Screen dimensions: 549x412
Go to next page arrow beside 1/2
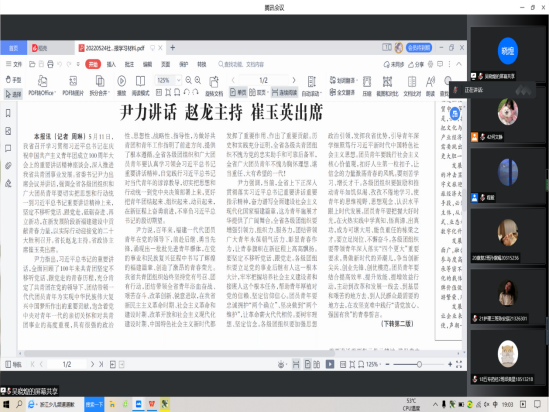pos(294,80)
